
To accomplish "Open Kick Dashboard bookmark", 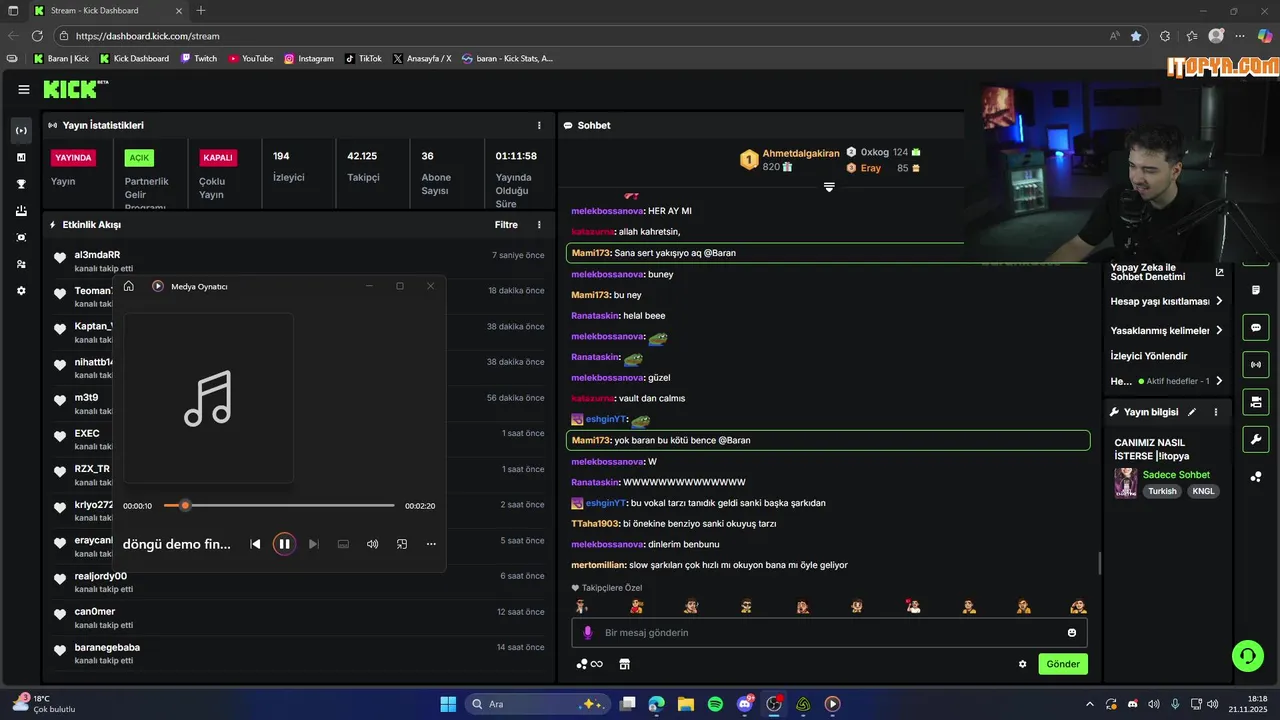I will [x=134, y=59].
